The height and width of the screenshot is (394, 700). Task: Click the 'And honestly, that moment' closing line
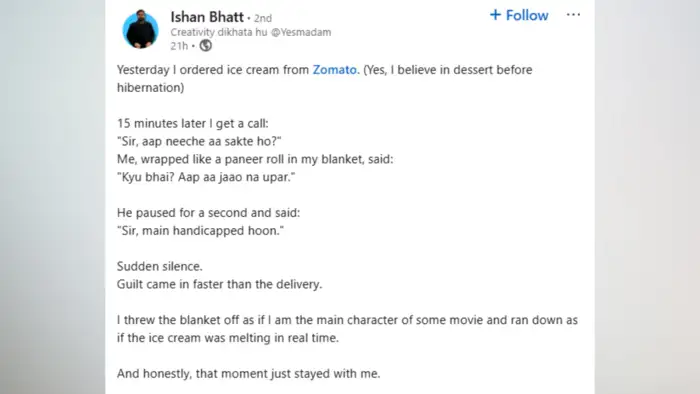tap(249, 373)
